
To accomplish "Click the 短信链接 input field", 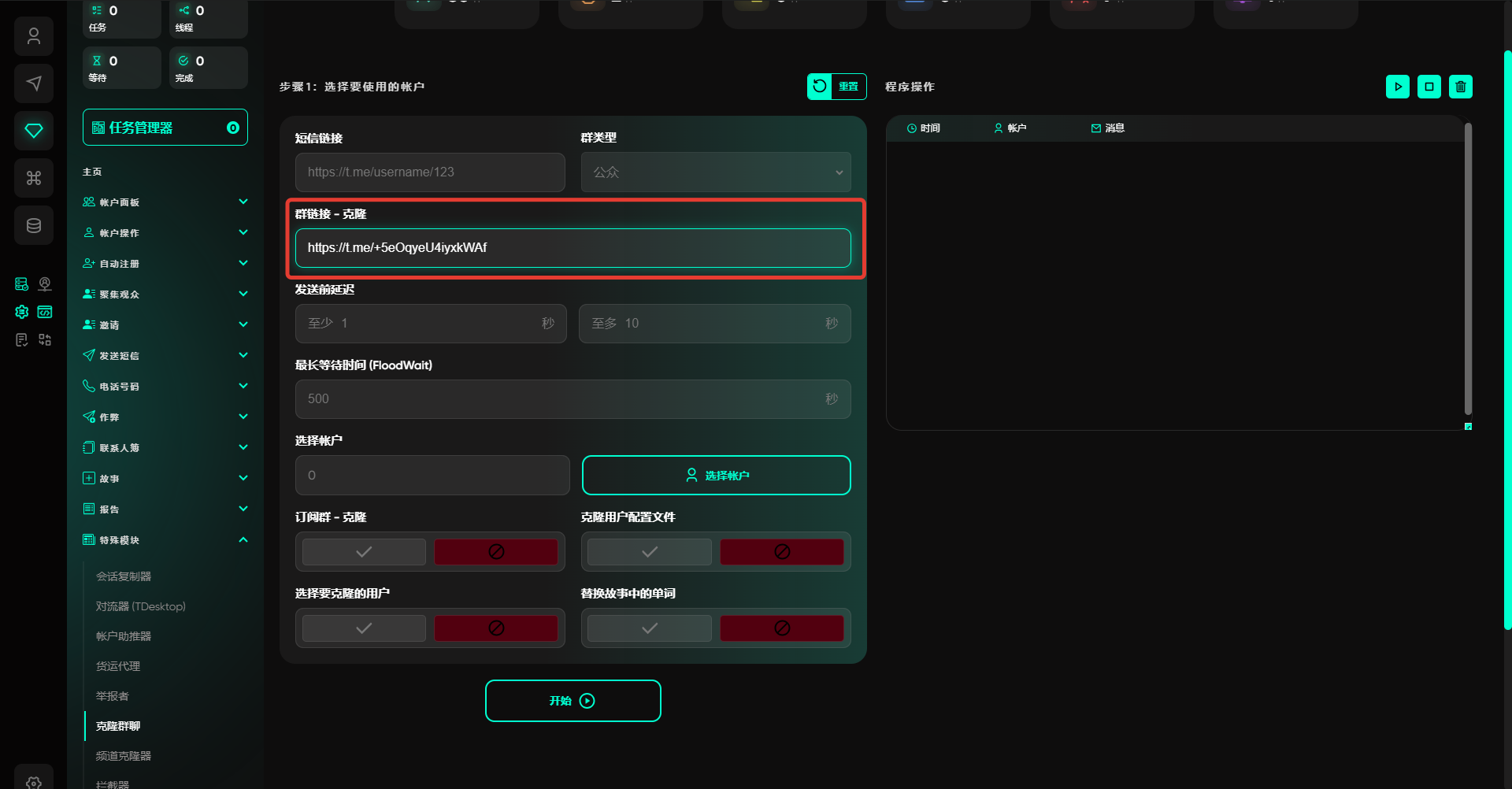I will click(430, 172).
